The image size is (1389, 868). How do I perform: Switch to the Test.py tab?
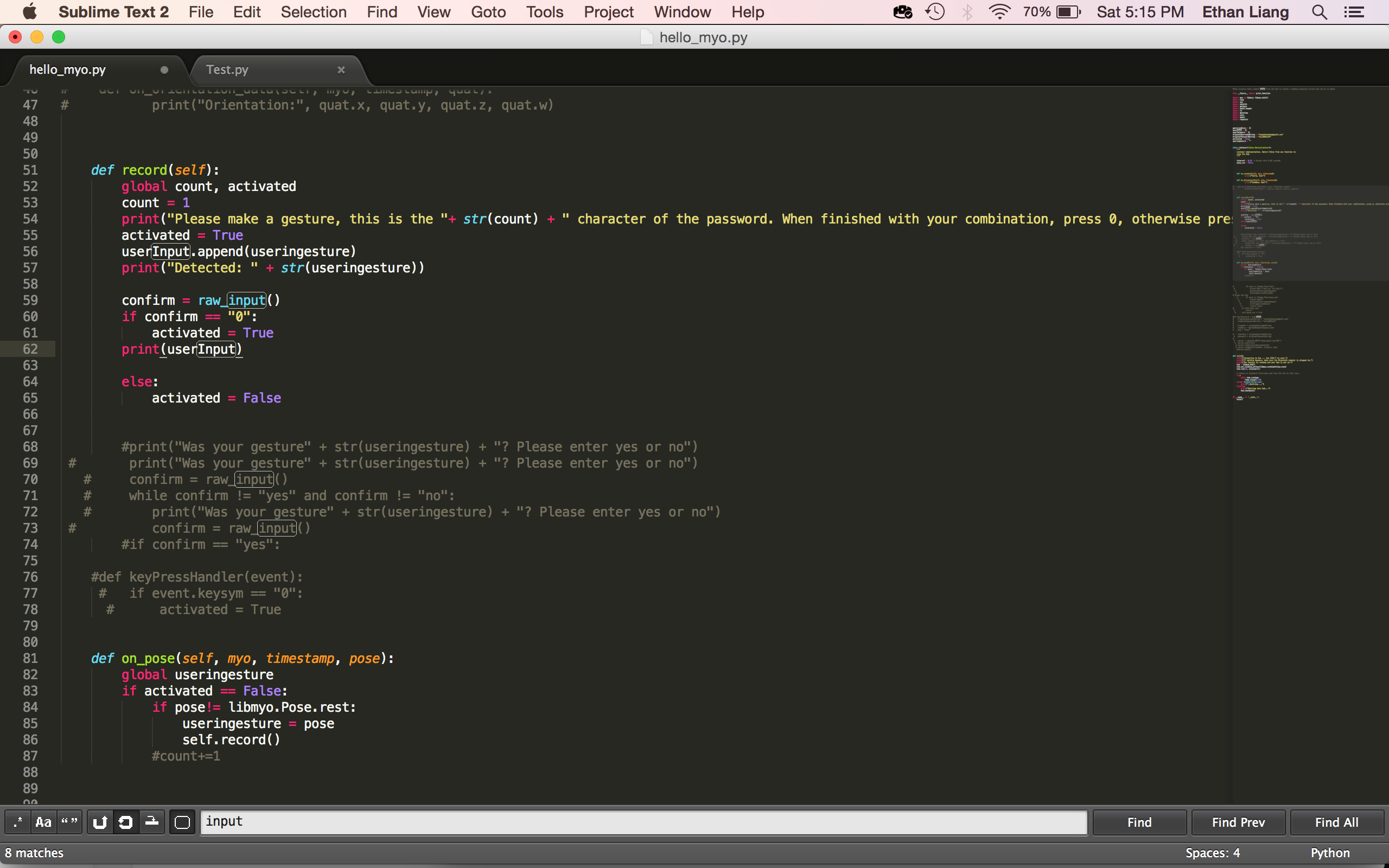[x=227, y=69]
